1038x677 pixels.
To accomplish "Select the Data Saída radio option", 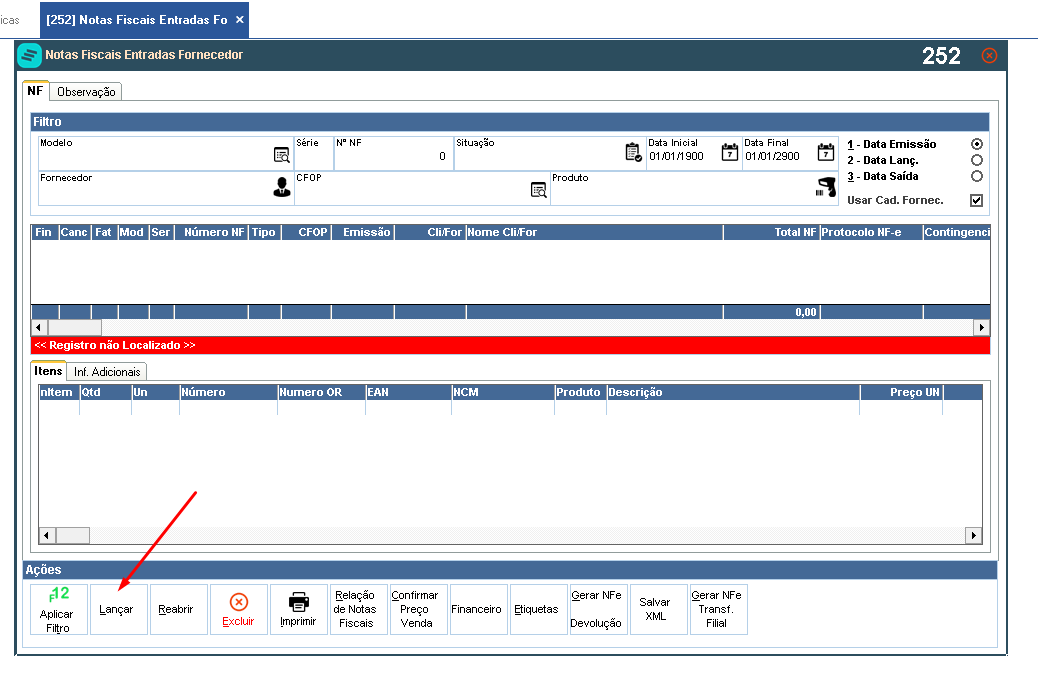I will click(x=976, y=176).
